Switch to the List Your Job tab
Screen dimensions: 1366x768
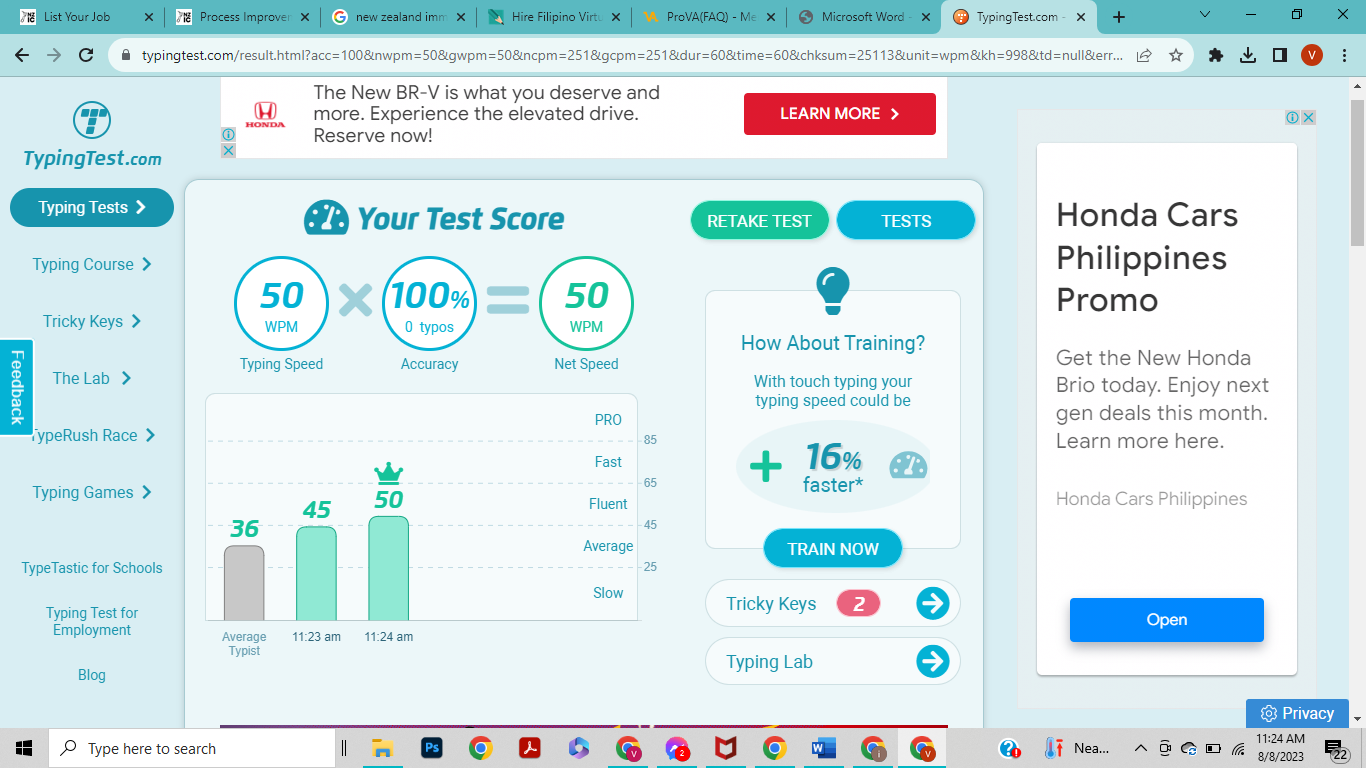(x=85, y=17)
